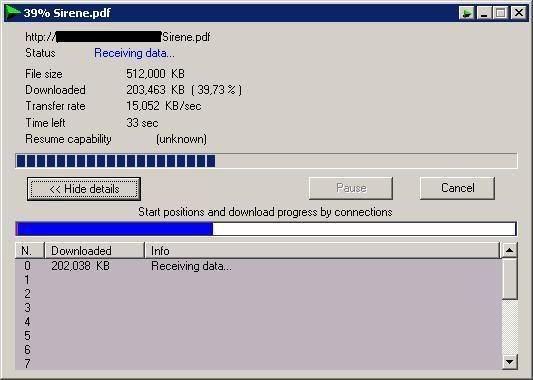Click the Sirene.pdf URL text
533x380 pixels.
[x=118, y=37]
